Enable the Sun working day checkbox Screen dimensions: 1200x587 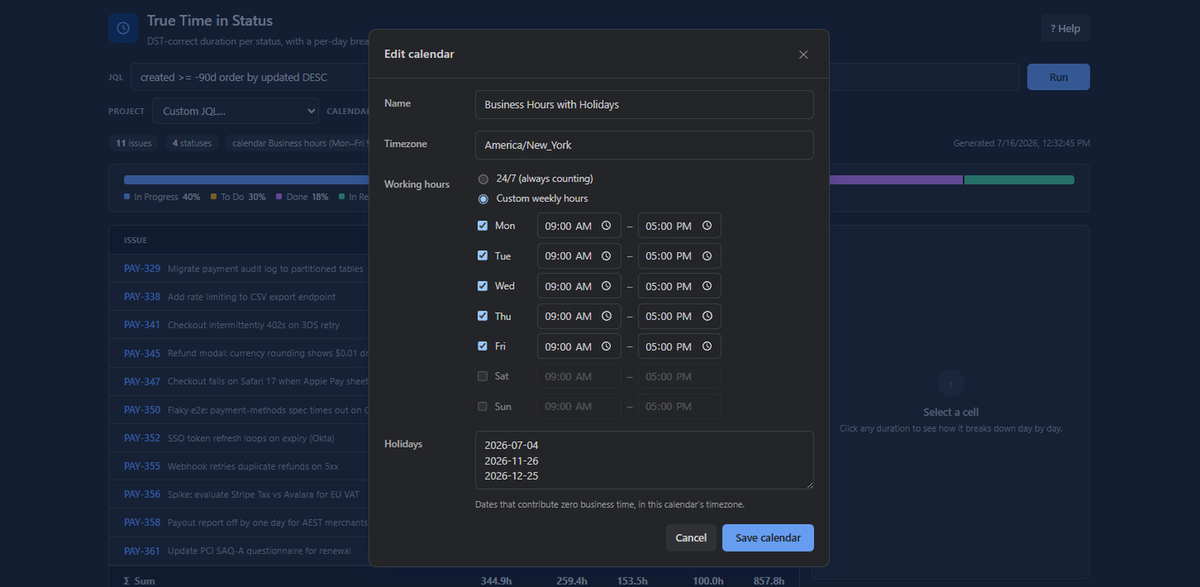click(483, 406)
